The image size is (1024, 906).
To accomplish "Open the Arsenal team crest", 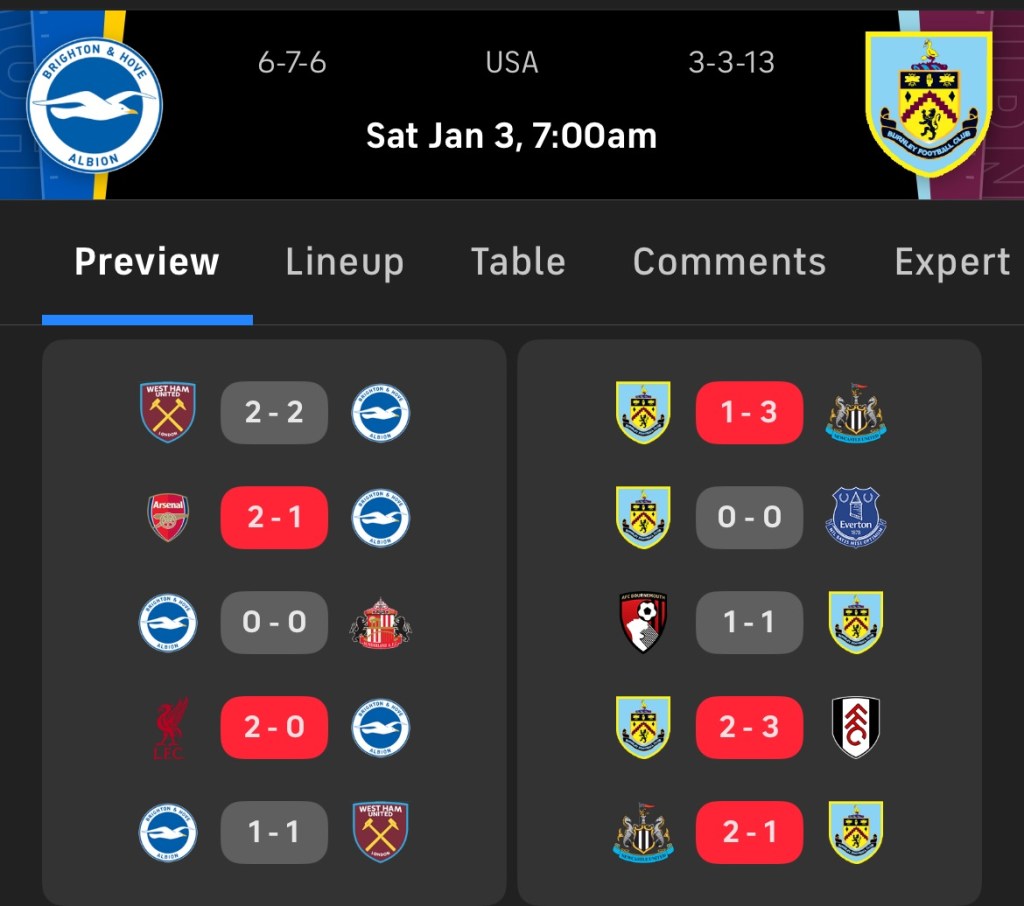I will (169, 517).
